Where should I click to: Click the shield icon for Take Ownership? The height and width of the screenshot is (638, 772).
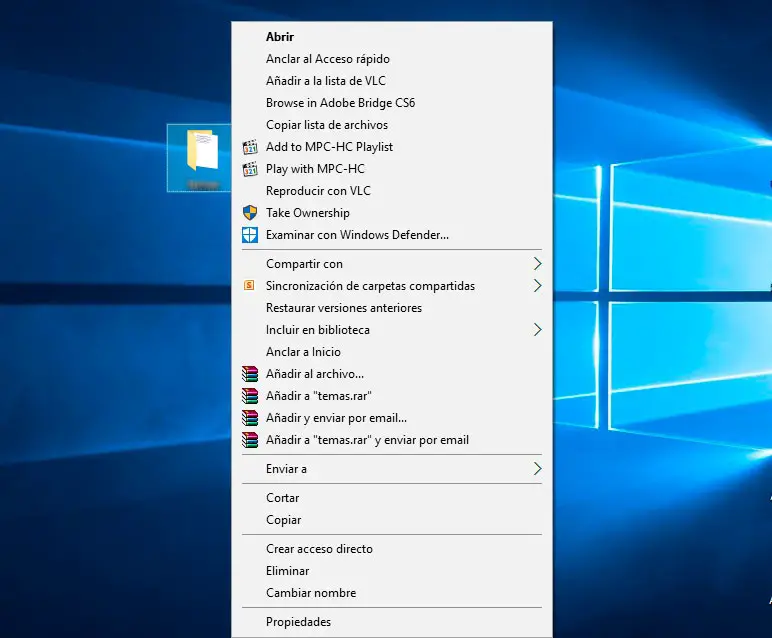[250, 213]
